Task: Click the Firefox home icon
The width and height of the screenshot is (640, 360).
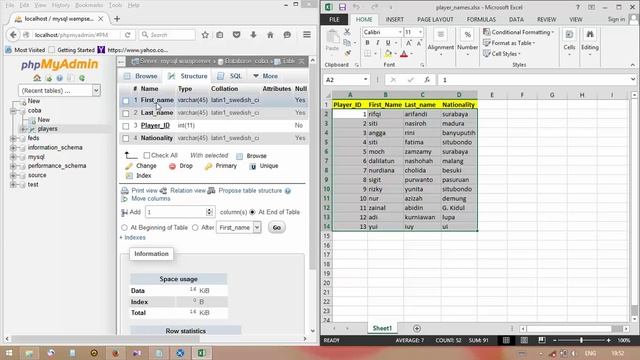Action: tap(270, 35)
